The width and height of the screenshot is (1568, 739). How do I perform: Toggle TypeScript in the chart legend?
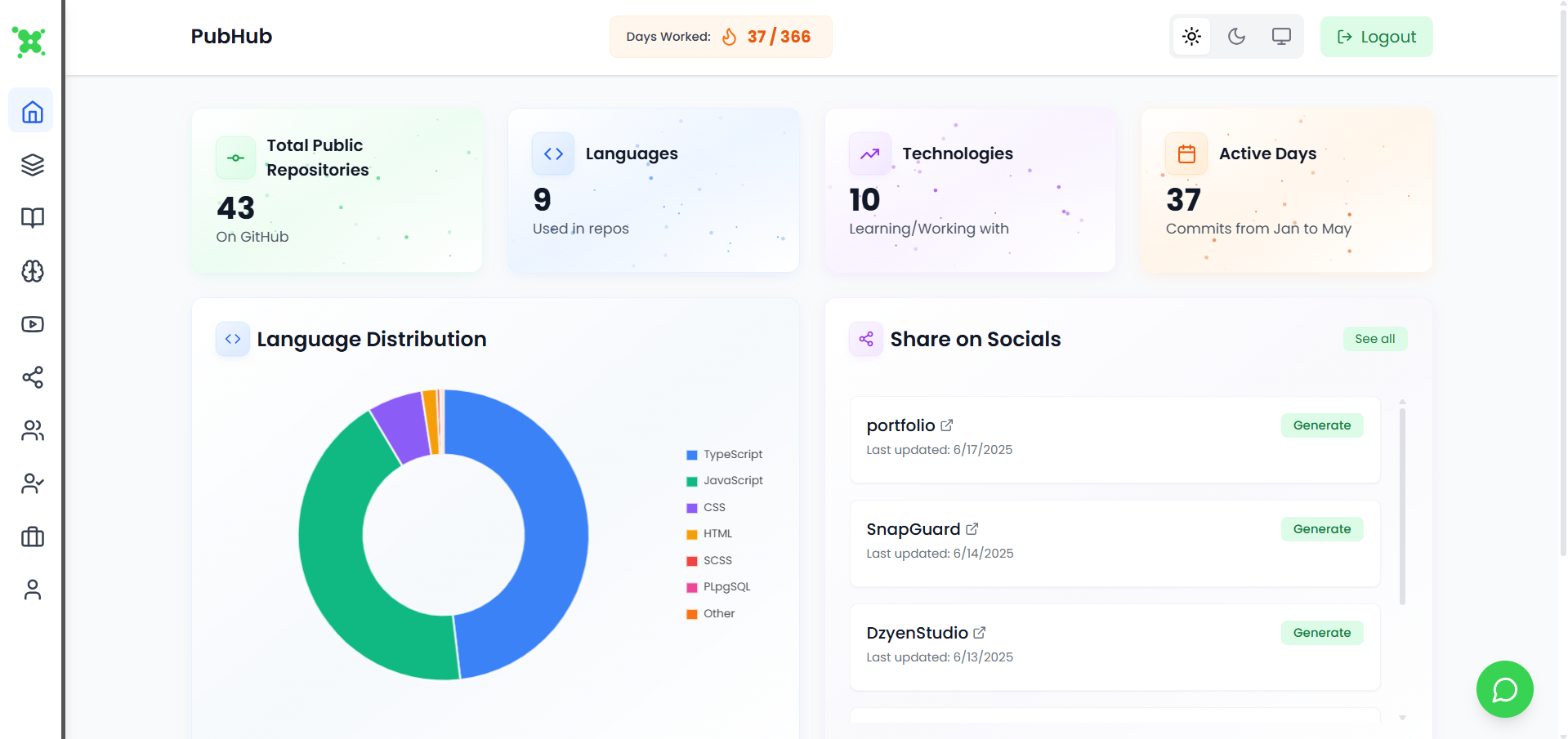725,454
